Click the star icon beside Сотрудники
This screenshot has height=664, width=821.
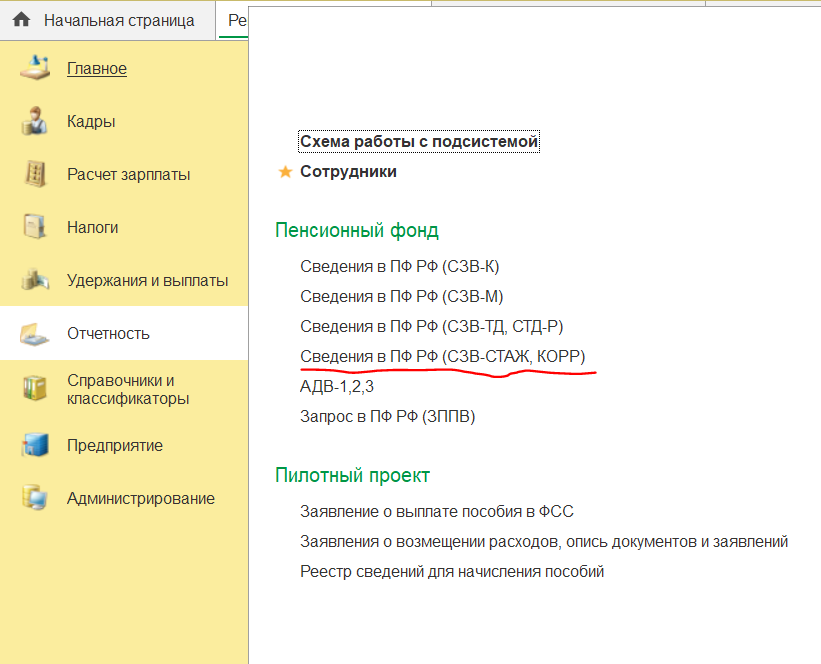click(x=285, y=172)
